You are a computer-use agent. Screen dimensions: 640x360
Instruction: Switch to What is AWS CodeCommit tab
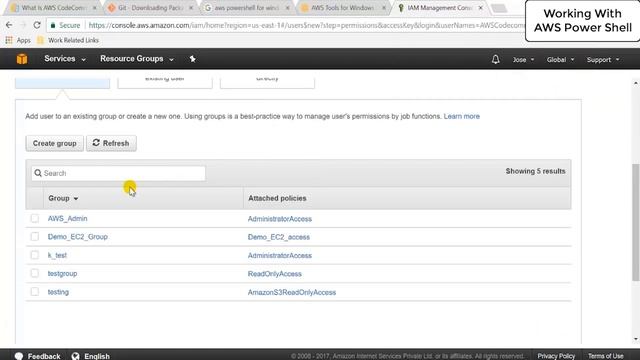[x=52, y=8]
